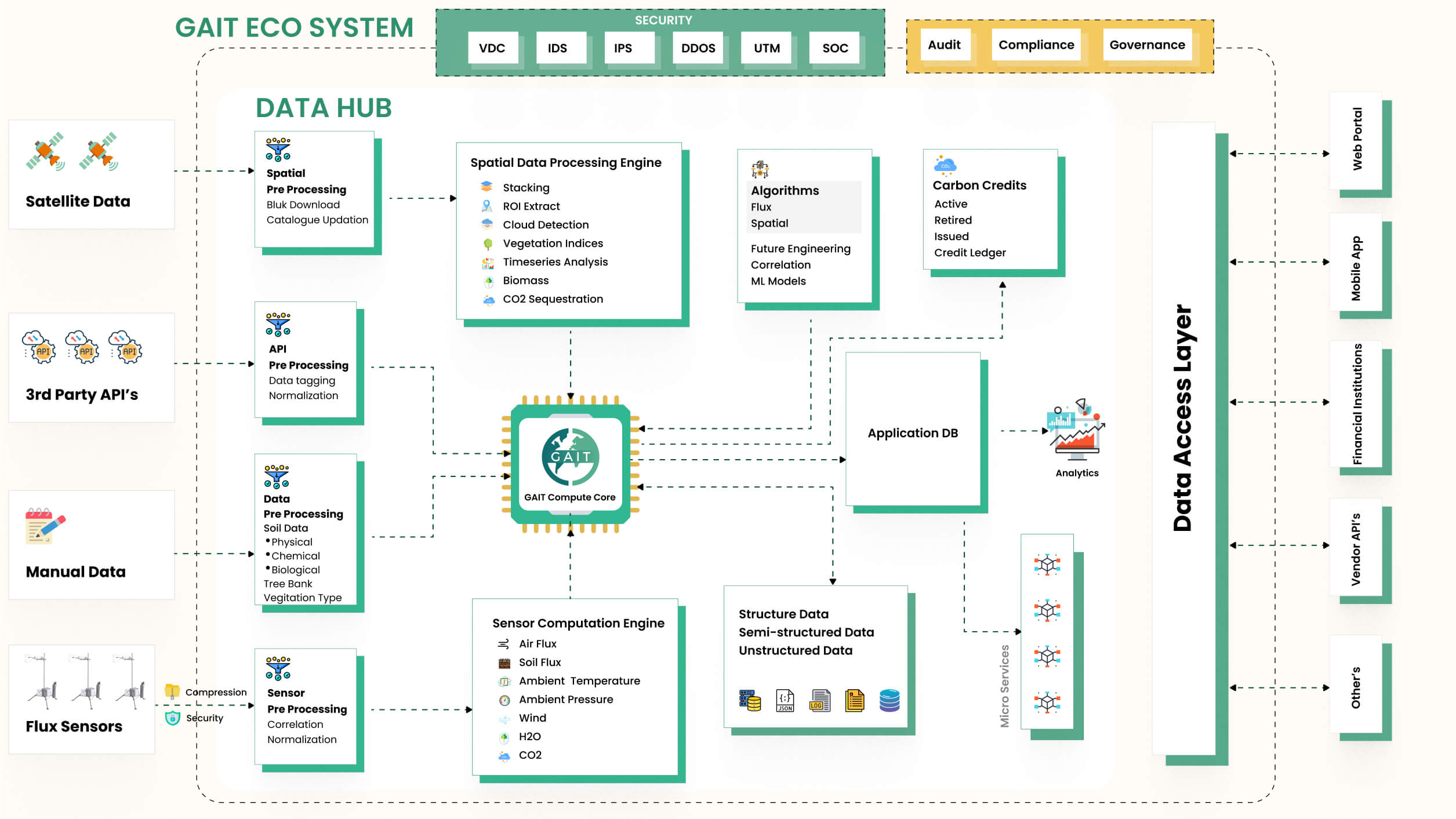The height and width of the screenshot is (819, 1456).
Task: Click the GAIT Compute Core chip icon
Action: click(570, 464)
